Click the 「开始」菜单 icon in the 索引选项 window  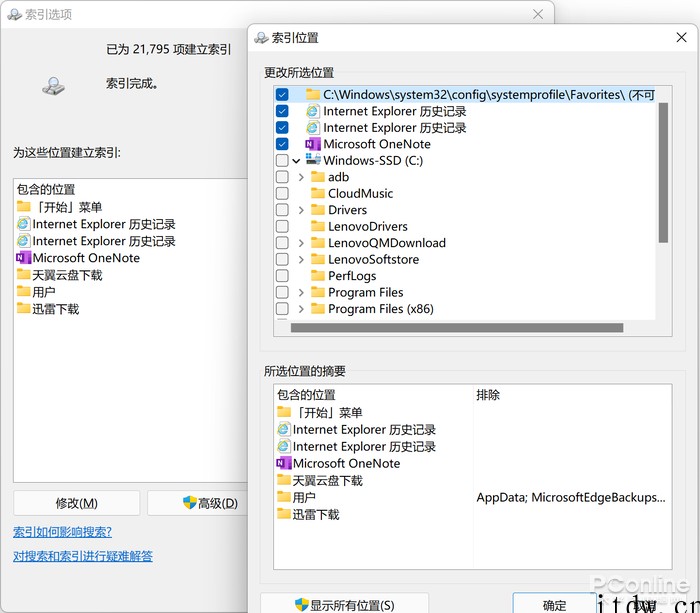pyautogui.click(x=24, y=206)
